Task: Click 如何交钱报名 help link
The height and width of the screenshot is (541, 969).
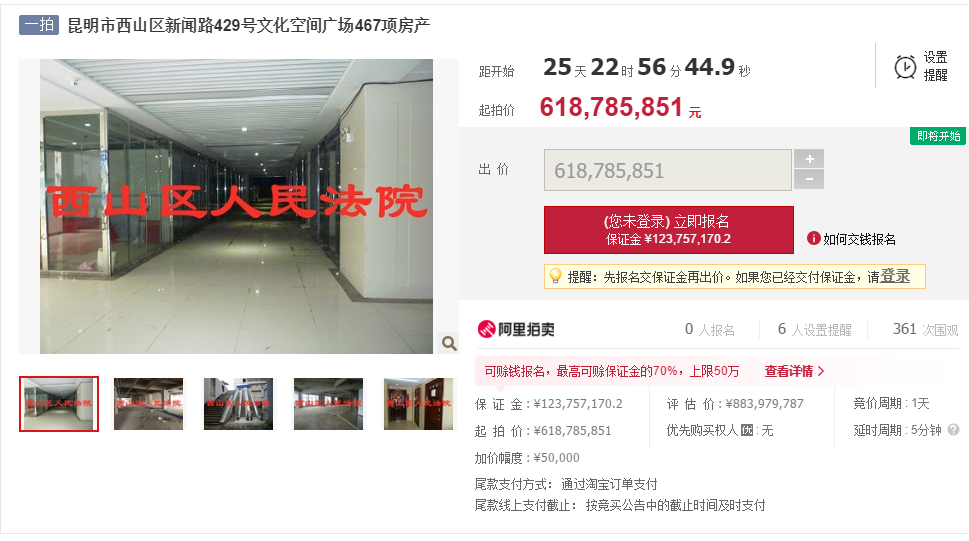Action: coord(859,239)
